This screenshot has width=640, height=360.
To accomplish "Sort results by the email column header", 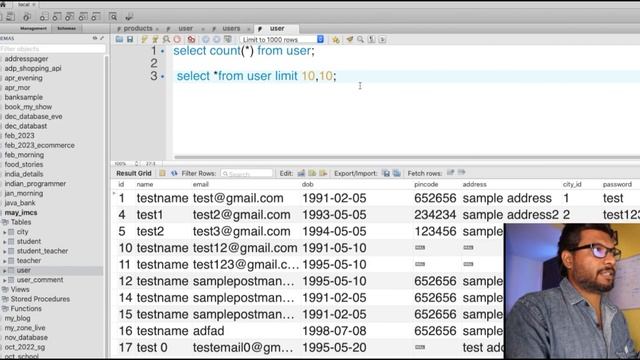I will click(201, 184).
